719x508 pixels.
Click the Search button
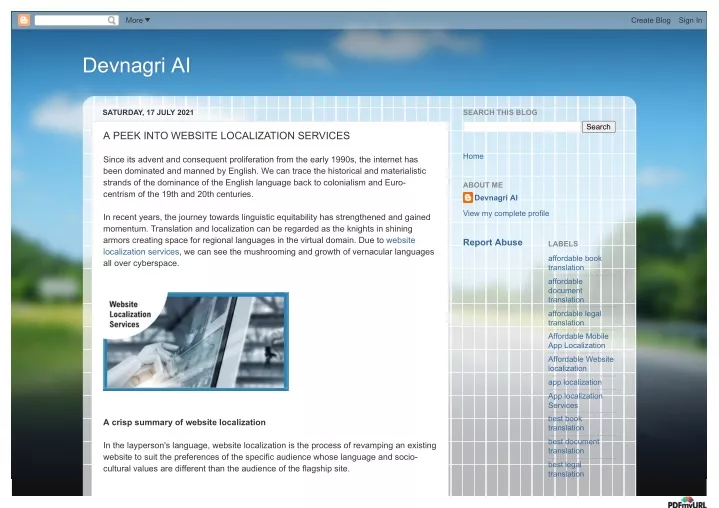tap(598, 127)
